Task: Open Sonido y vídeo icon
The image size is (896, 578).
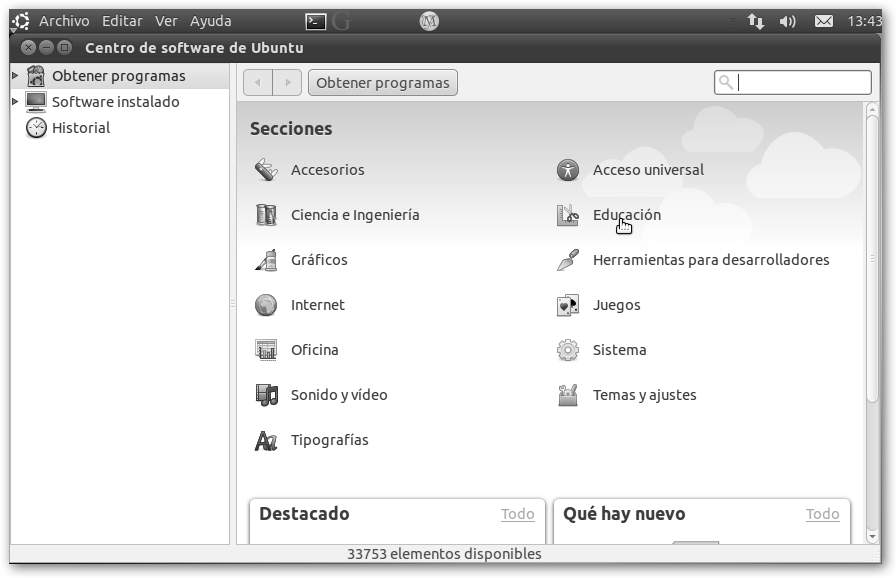Action: click(266, 395)
